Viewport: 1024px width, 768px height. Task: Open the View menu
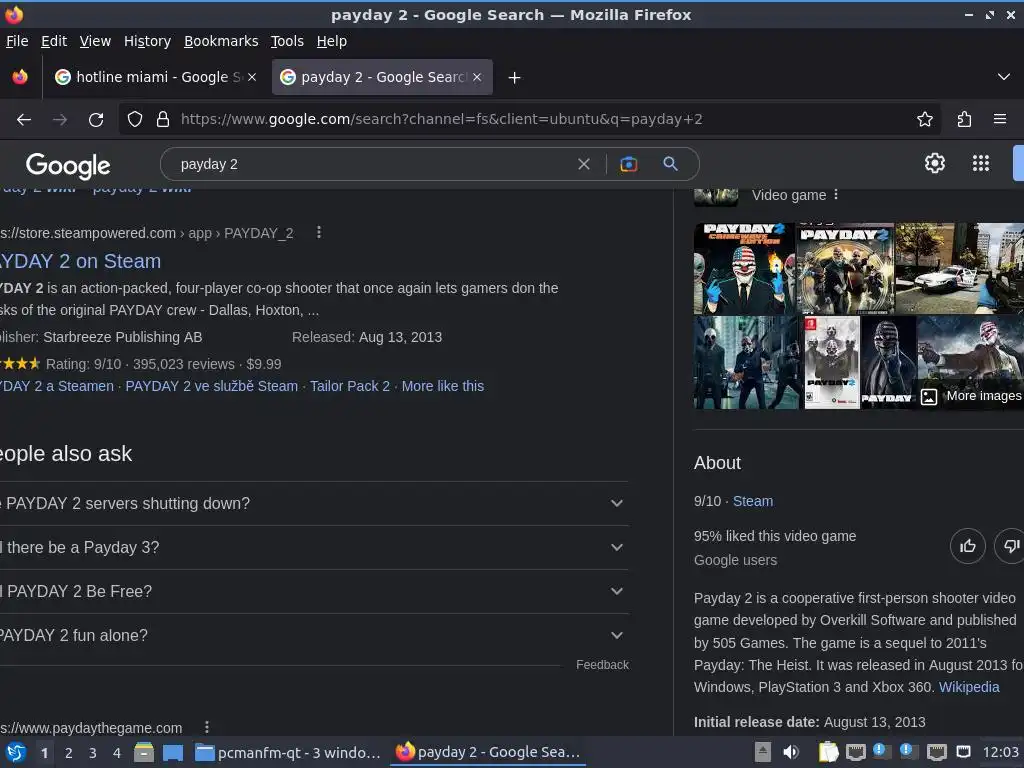[95, 41]
